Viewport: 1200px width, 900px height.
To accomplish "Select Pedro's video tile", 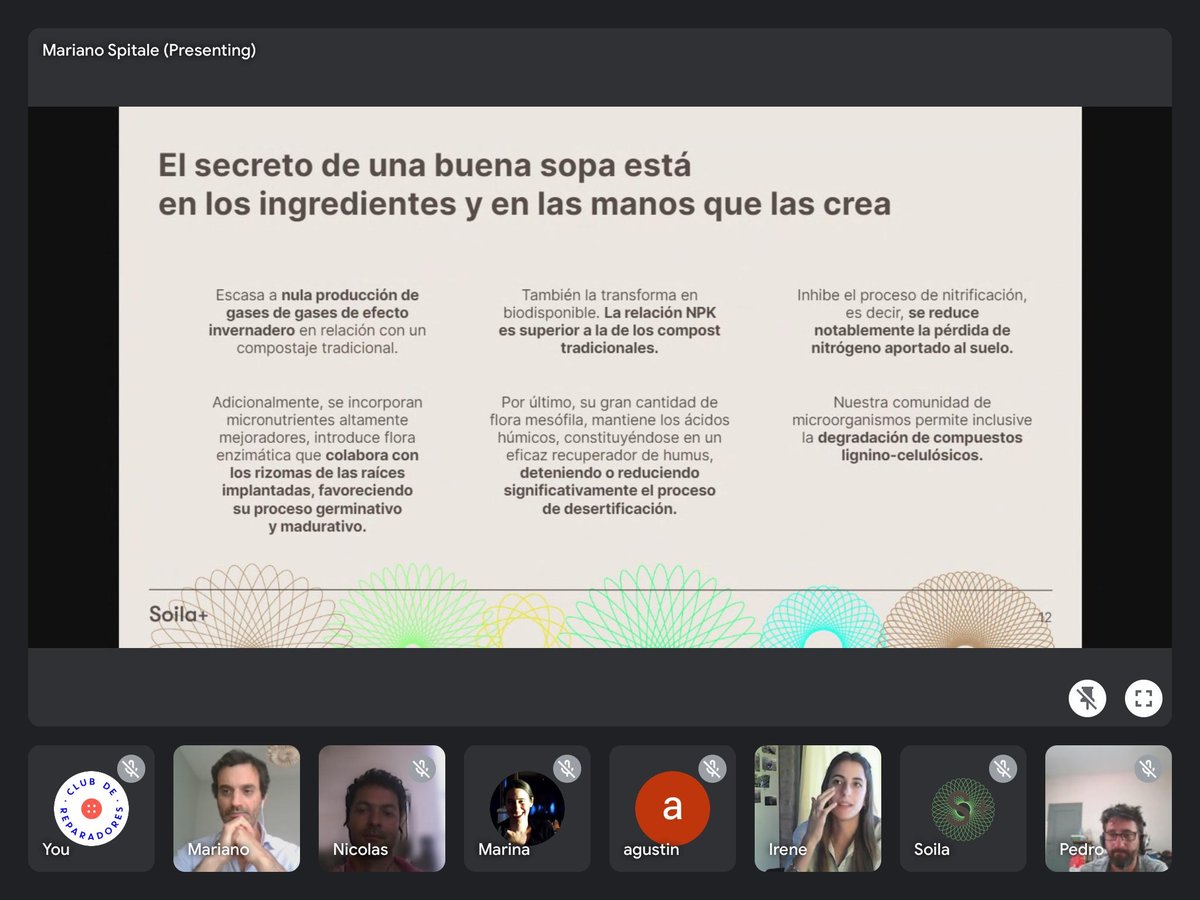I will (x=1108, y=809).
